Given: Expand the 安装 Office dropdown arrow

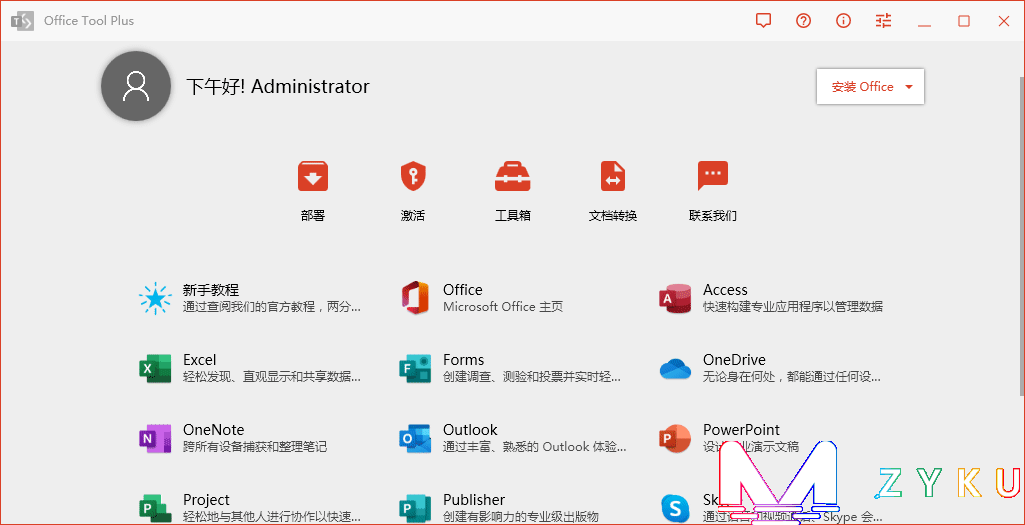Looking at the screenshot, I should pos(909,87).
